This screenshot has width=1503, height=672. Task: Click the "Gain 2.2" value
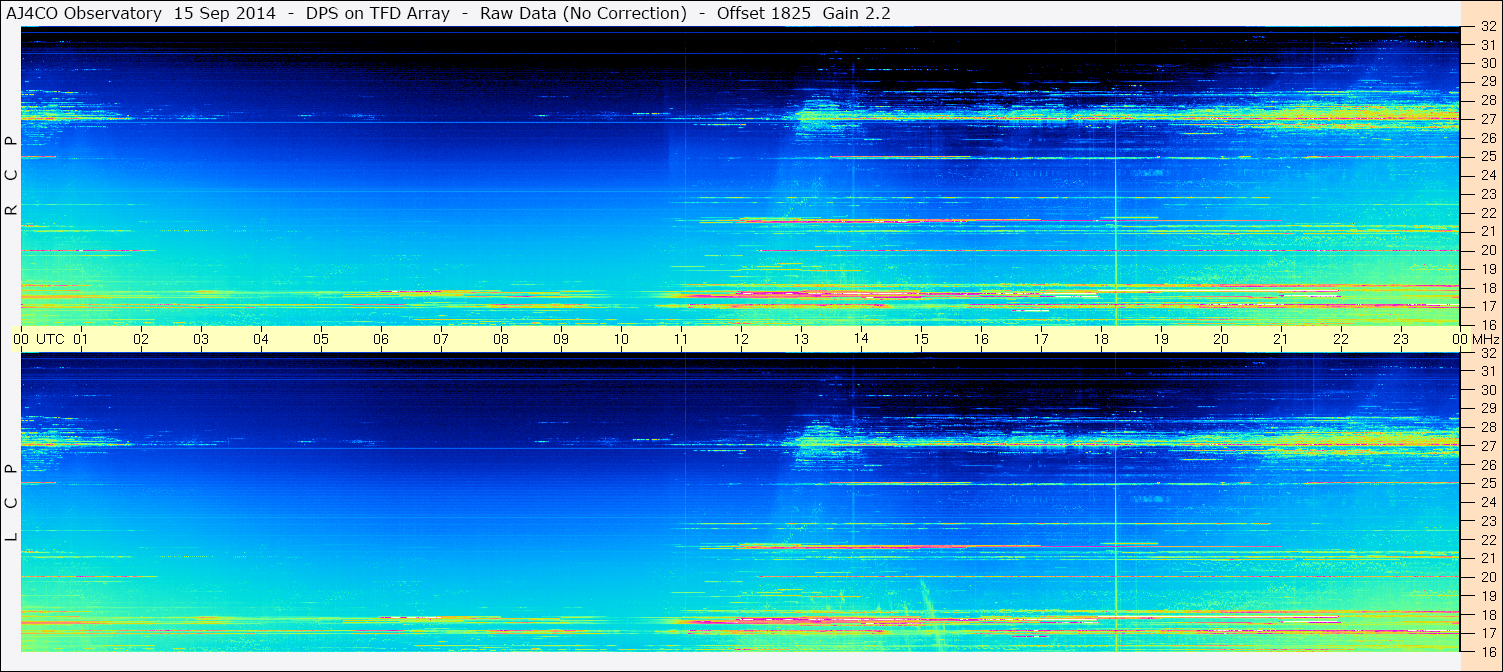pyautogui.click(x=857, y=14)
